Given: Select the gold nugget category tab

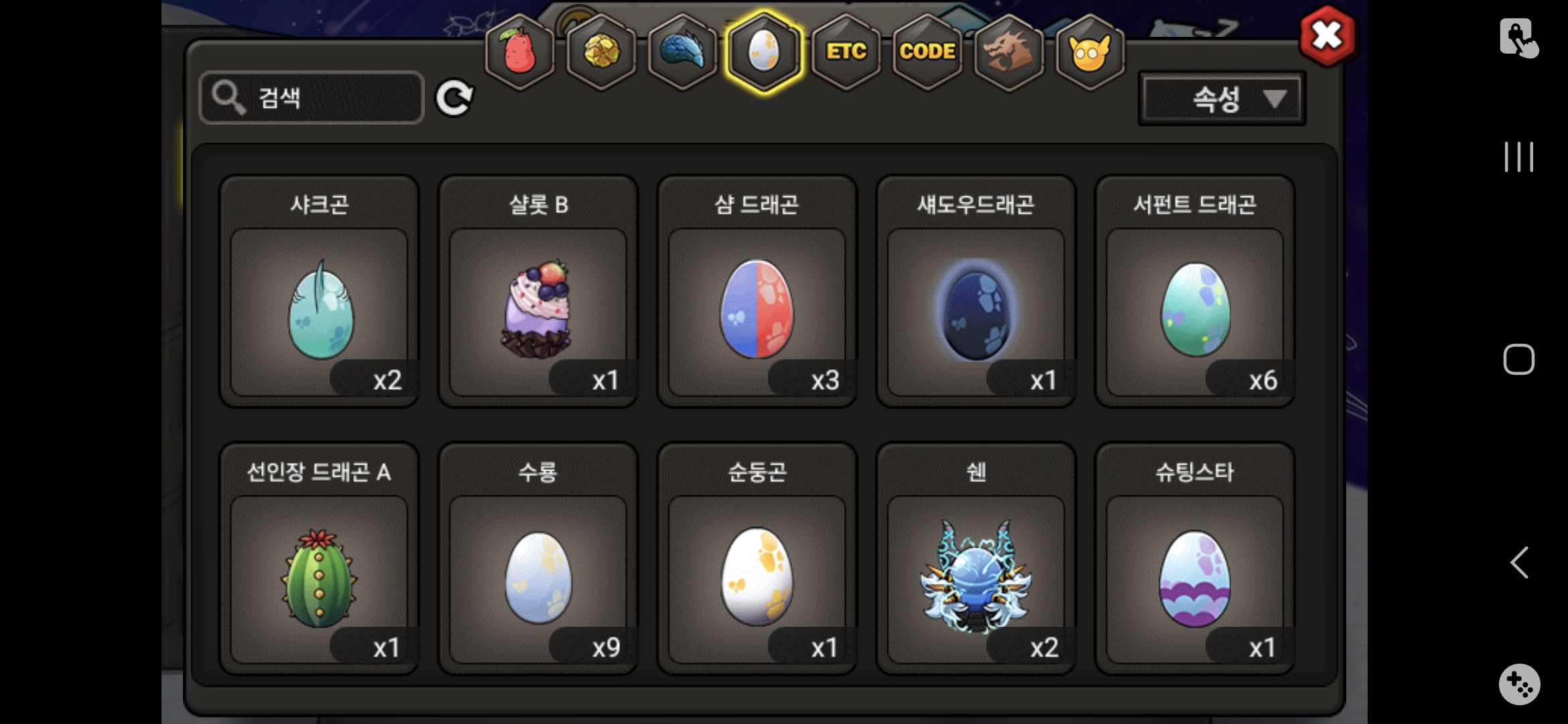Looking at the screenshot, I should [x=601, y=52].
